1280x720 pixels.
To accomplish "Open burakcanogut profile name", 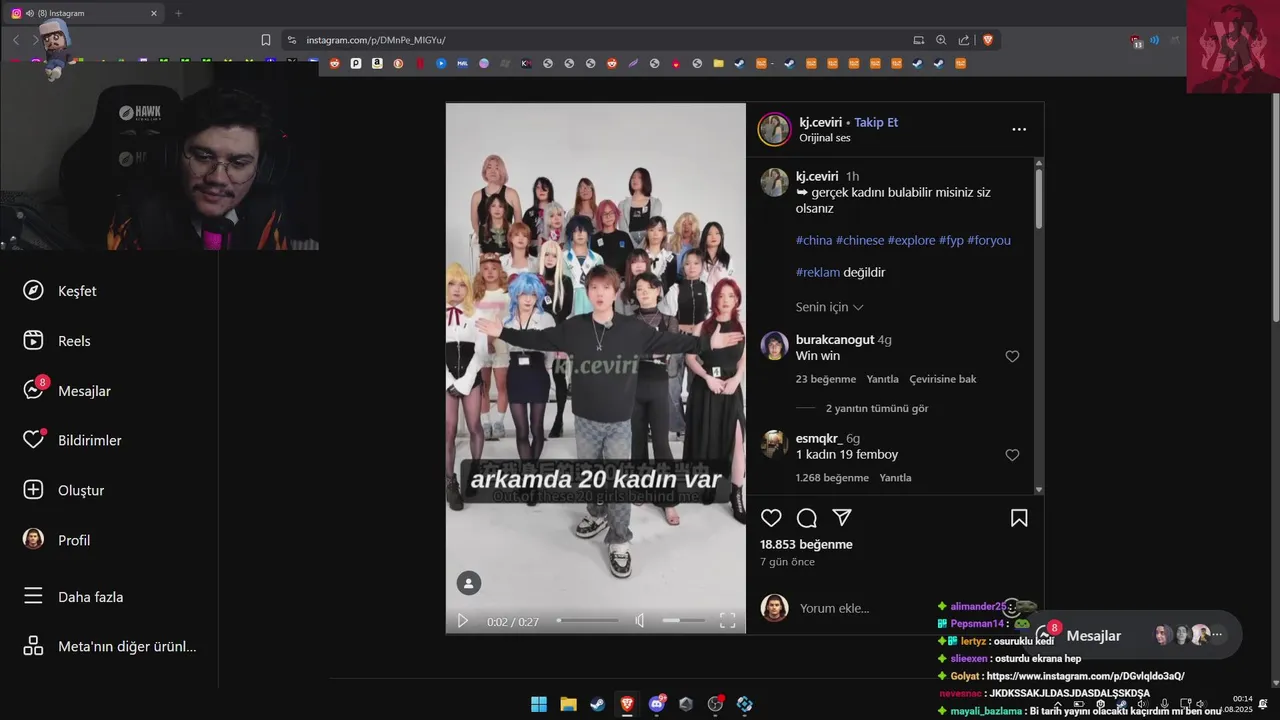I will click(835, 340).
